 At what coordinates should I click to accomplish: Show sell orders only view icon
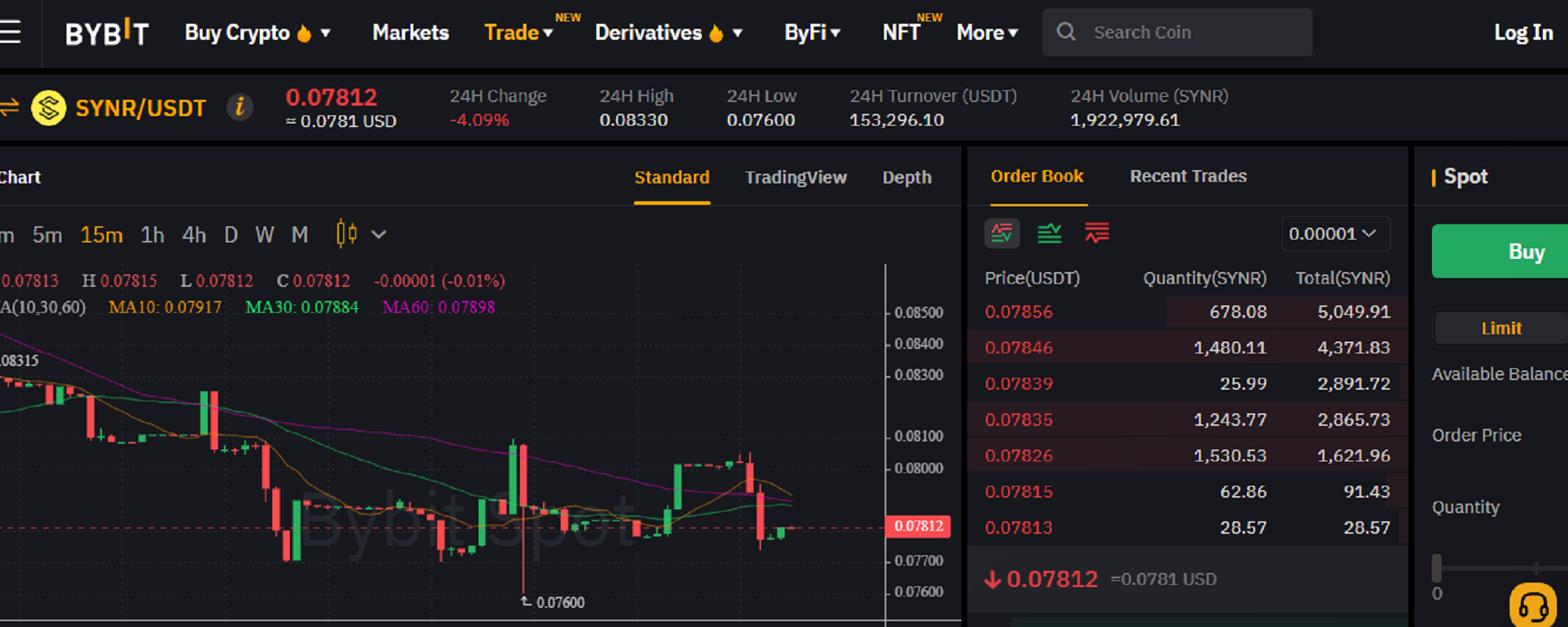point(1097,234)
